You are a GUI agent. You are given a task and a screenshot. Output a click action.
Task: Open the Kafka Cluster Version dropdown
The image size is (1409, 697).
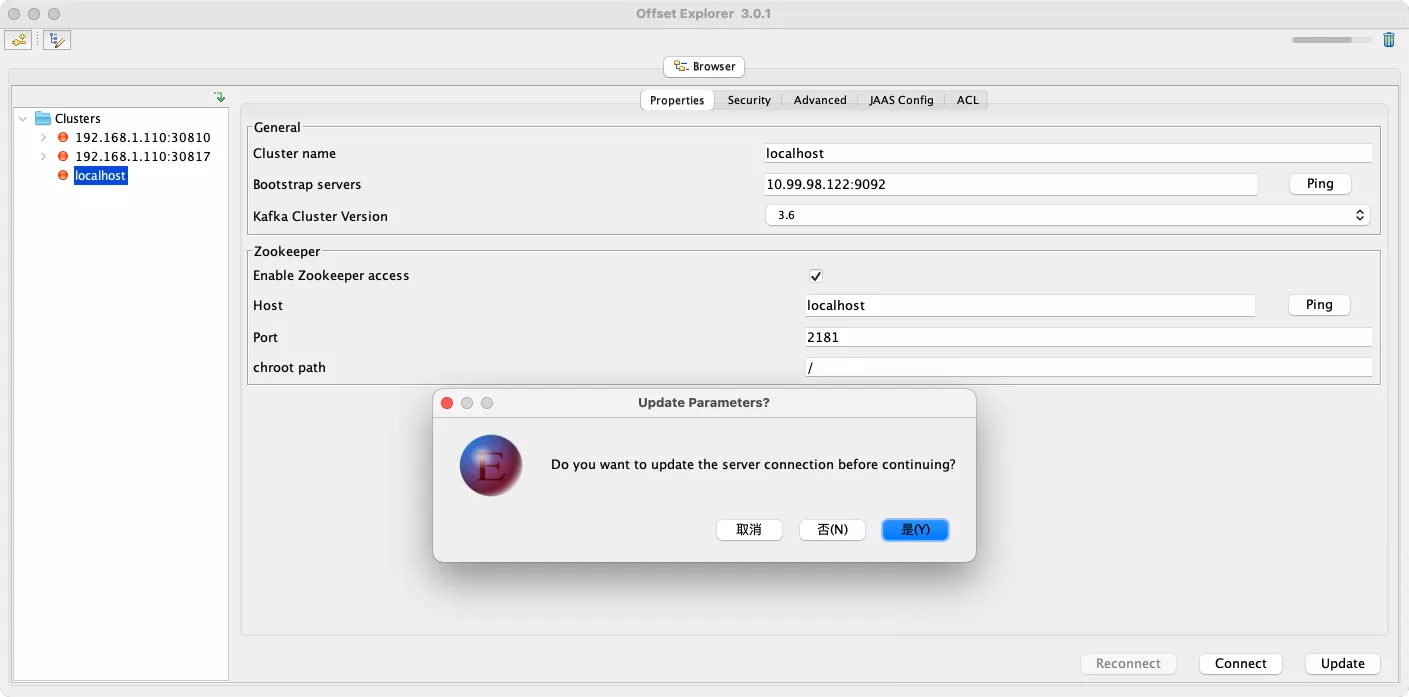coord(1067,215)
